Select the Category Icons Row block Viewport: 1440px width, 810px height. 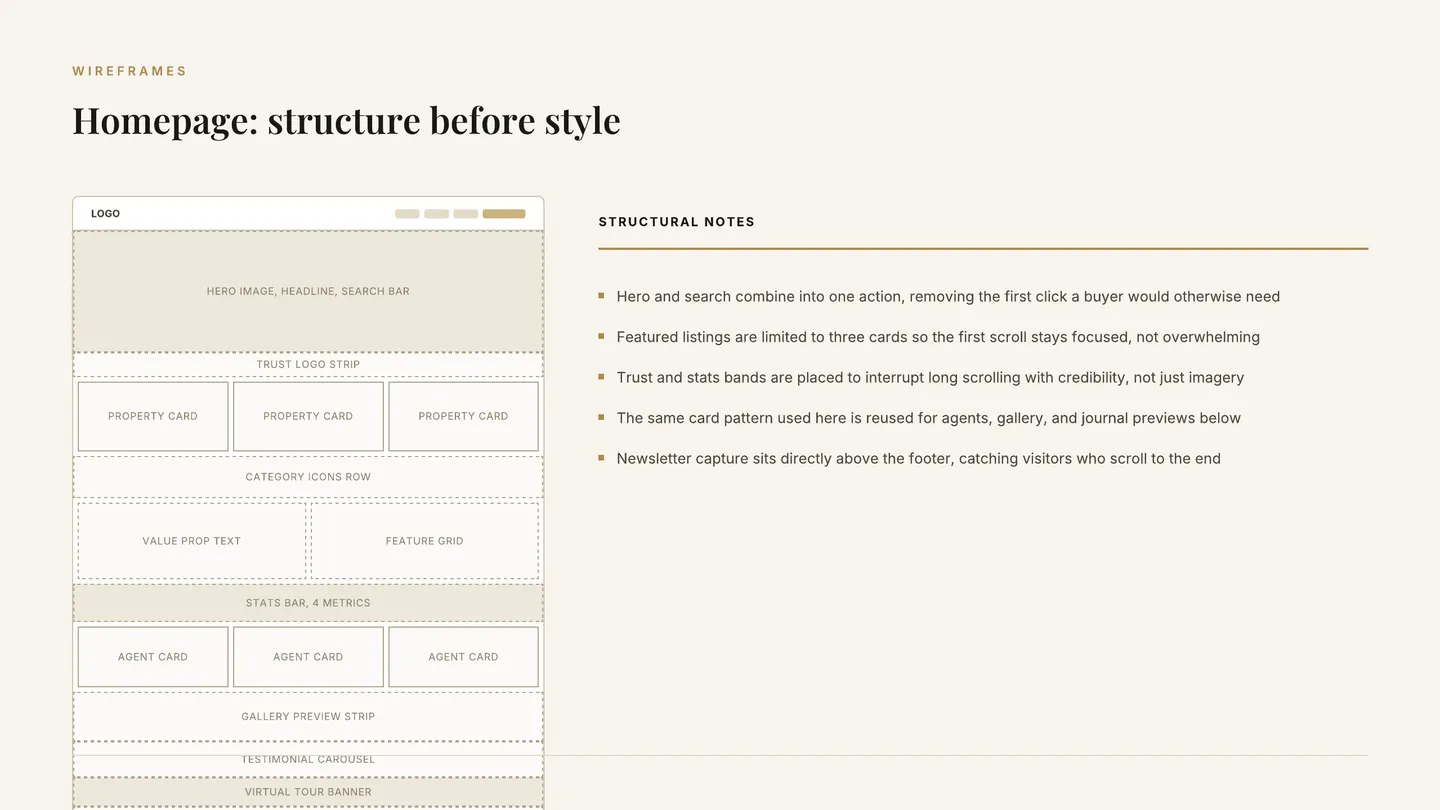click(x=308, y=477)
